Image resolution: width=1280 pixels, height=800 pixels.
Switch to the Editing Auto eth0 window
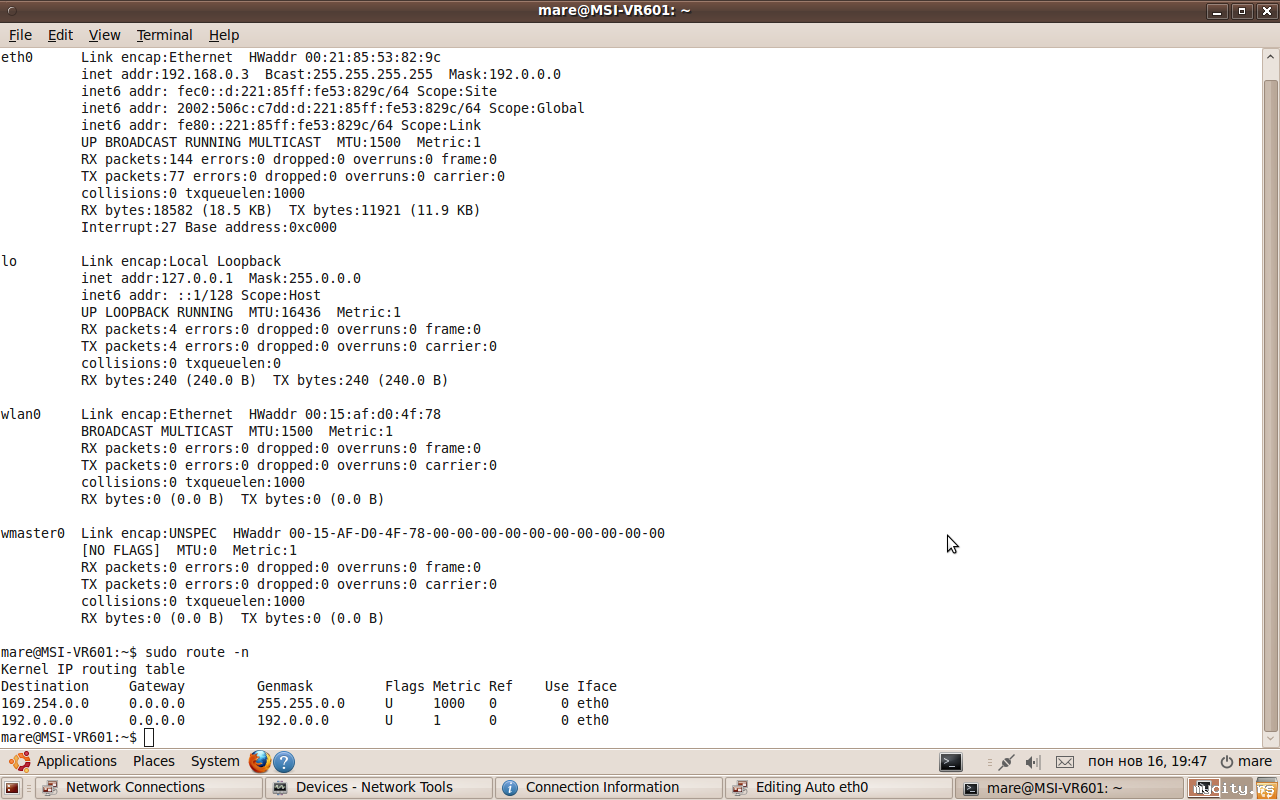(x=839, y=788)
